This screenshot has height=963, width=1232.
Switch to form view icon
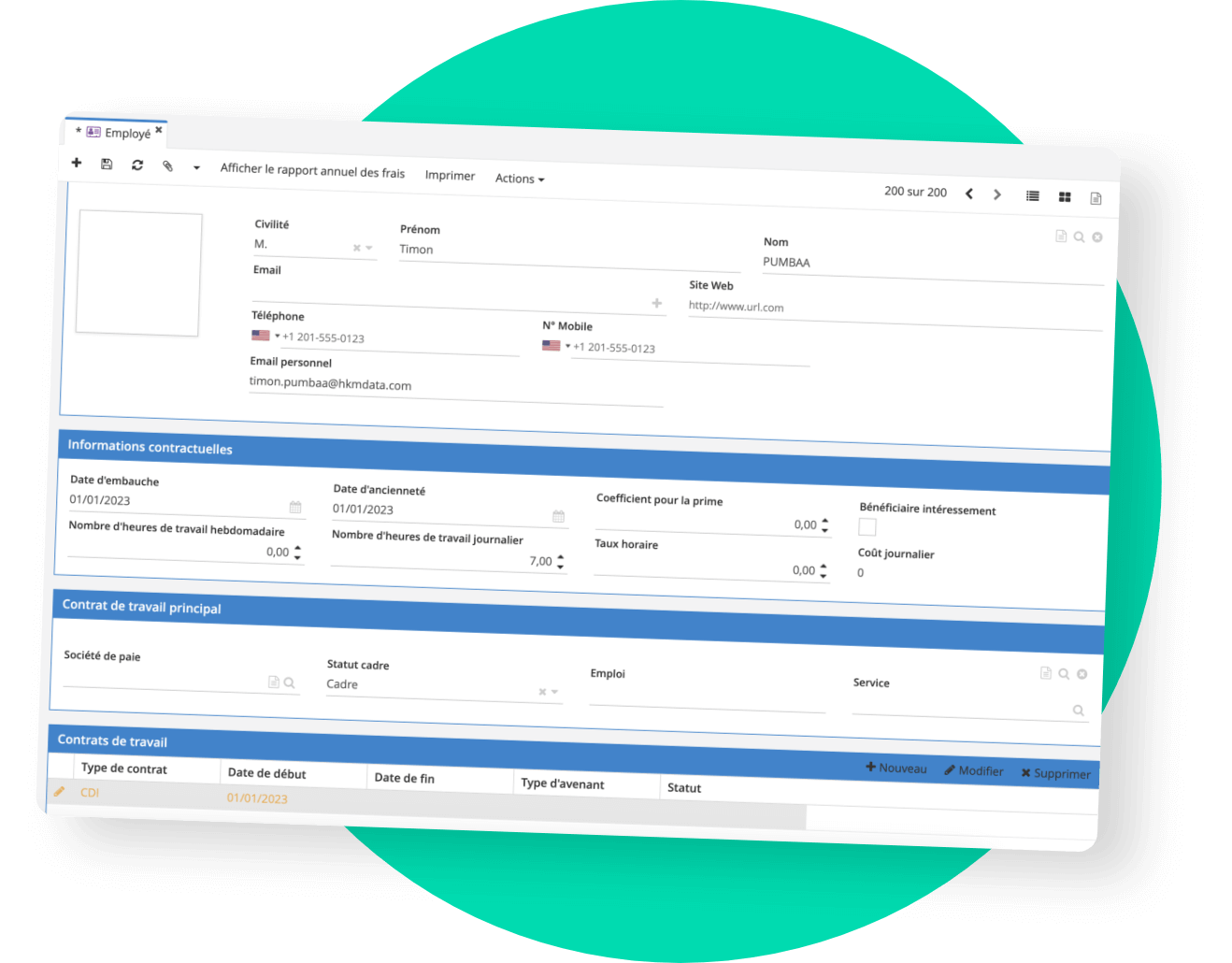(x=1096, y=198)
